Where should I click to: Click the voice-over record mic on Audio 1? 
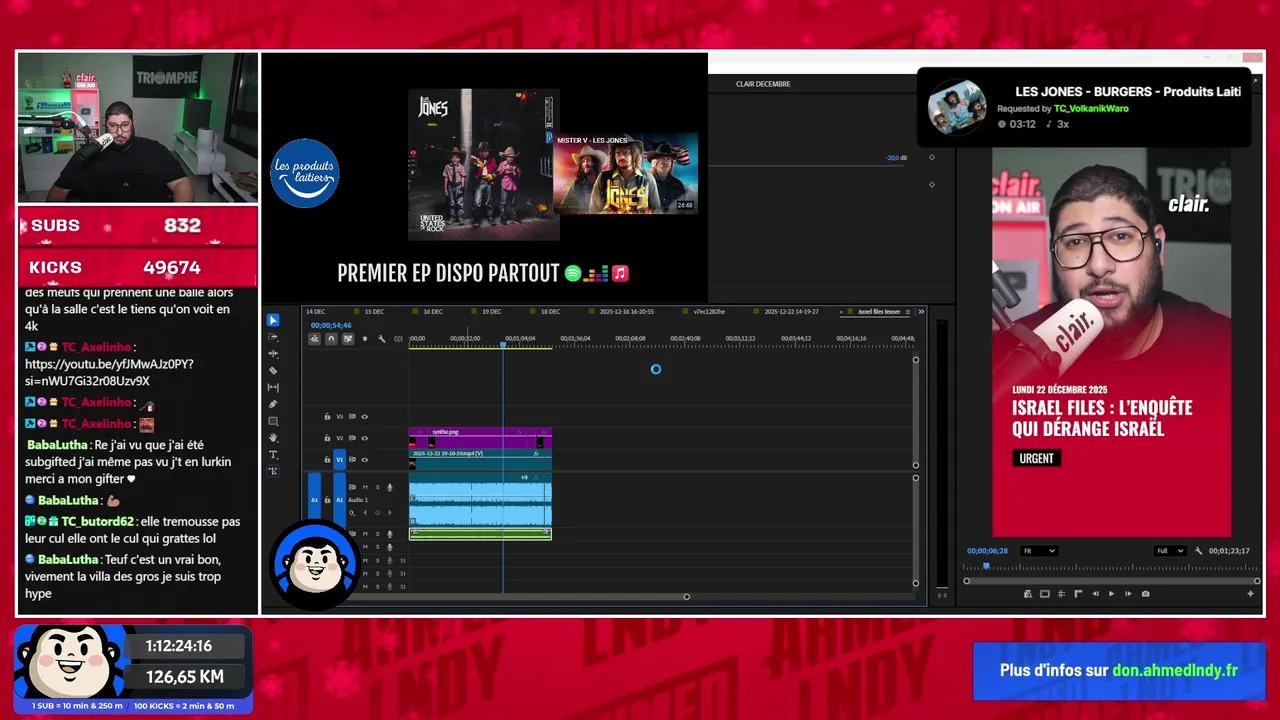click(x=389, y=487)
